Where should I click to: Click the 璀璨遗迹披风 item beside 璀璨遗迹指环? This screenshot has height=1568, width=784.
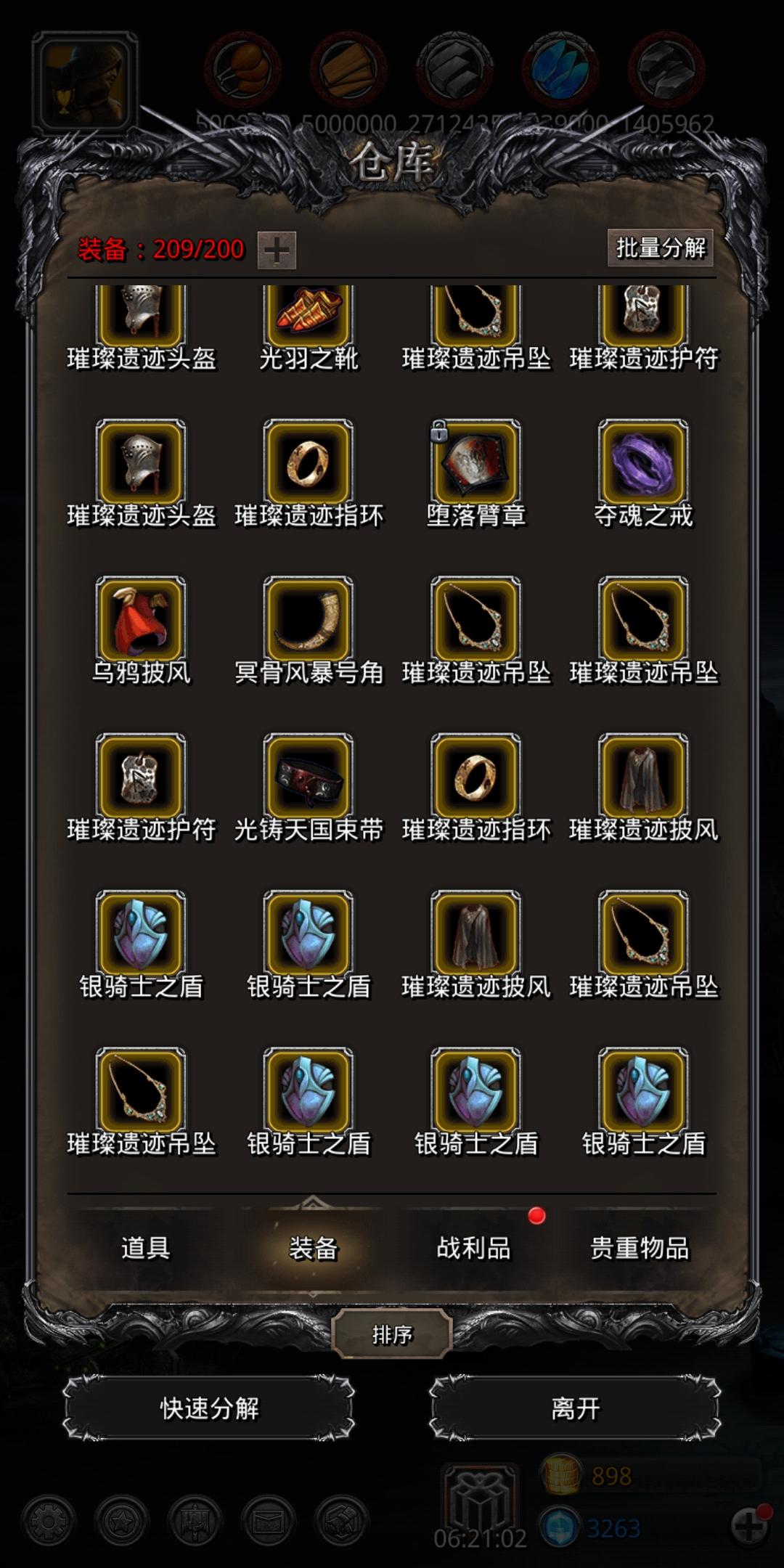point(643,777)
